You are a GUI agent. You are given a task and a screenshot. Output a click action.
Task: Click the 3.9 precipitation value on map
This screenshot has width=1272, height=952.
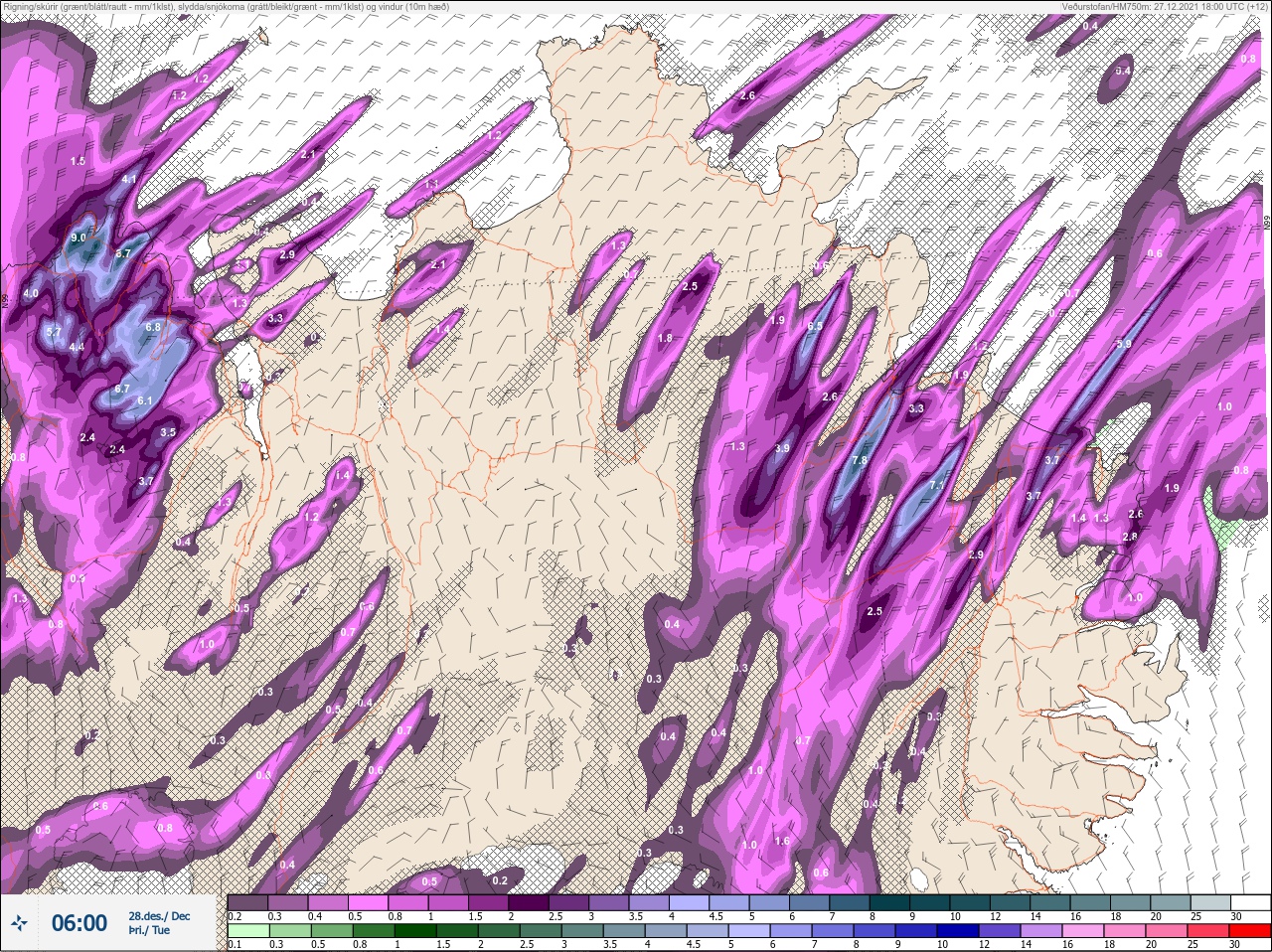click(x=782, y=448)
